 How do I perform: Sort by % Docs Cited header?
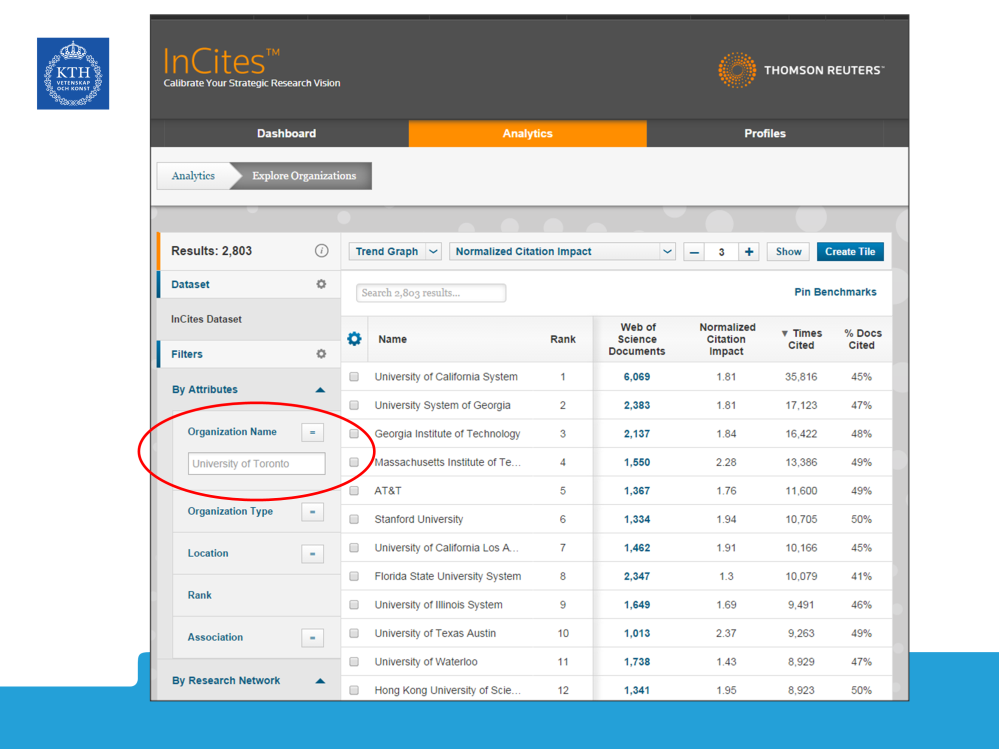point(862,339)
